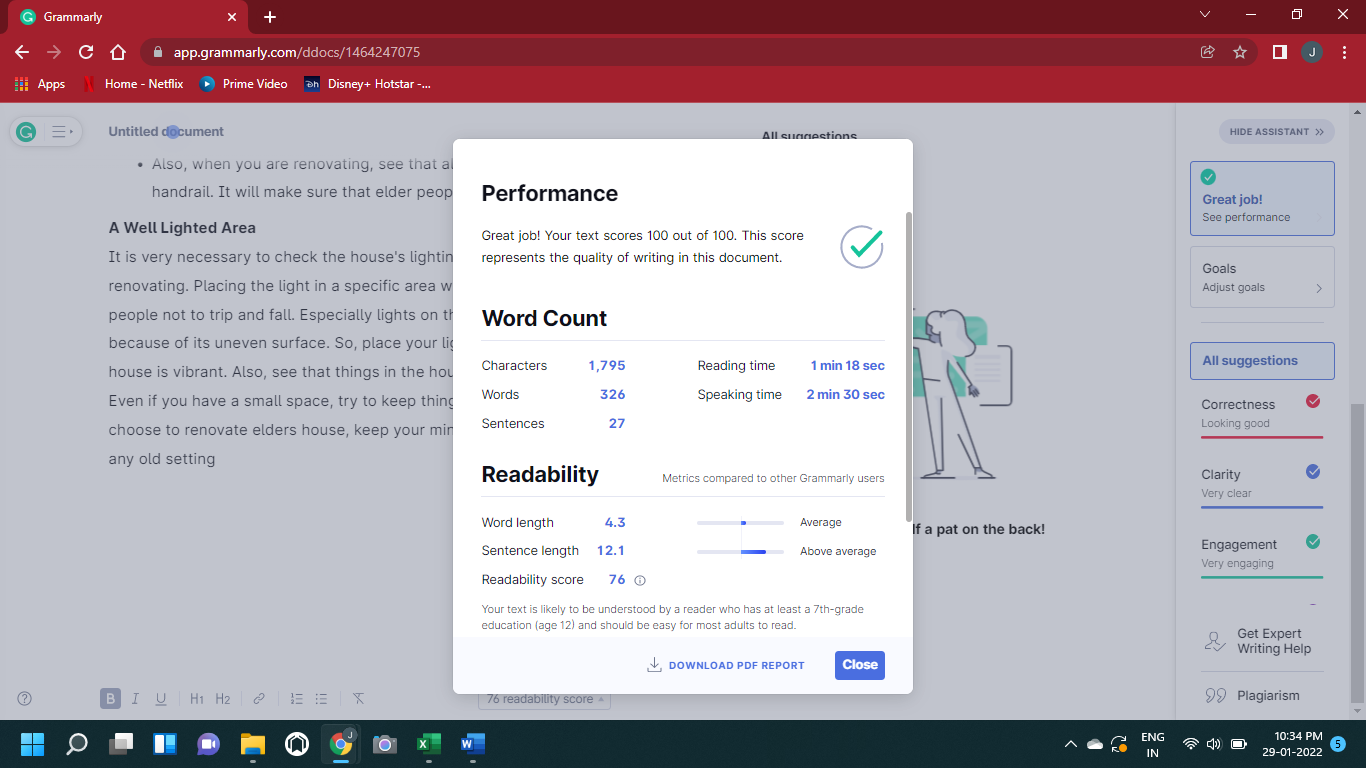Toggle Heading 2 style

[x=223, y=699]
